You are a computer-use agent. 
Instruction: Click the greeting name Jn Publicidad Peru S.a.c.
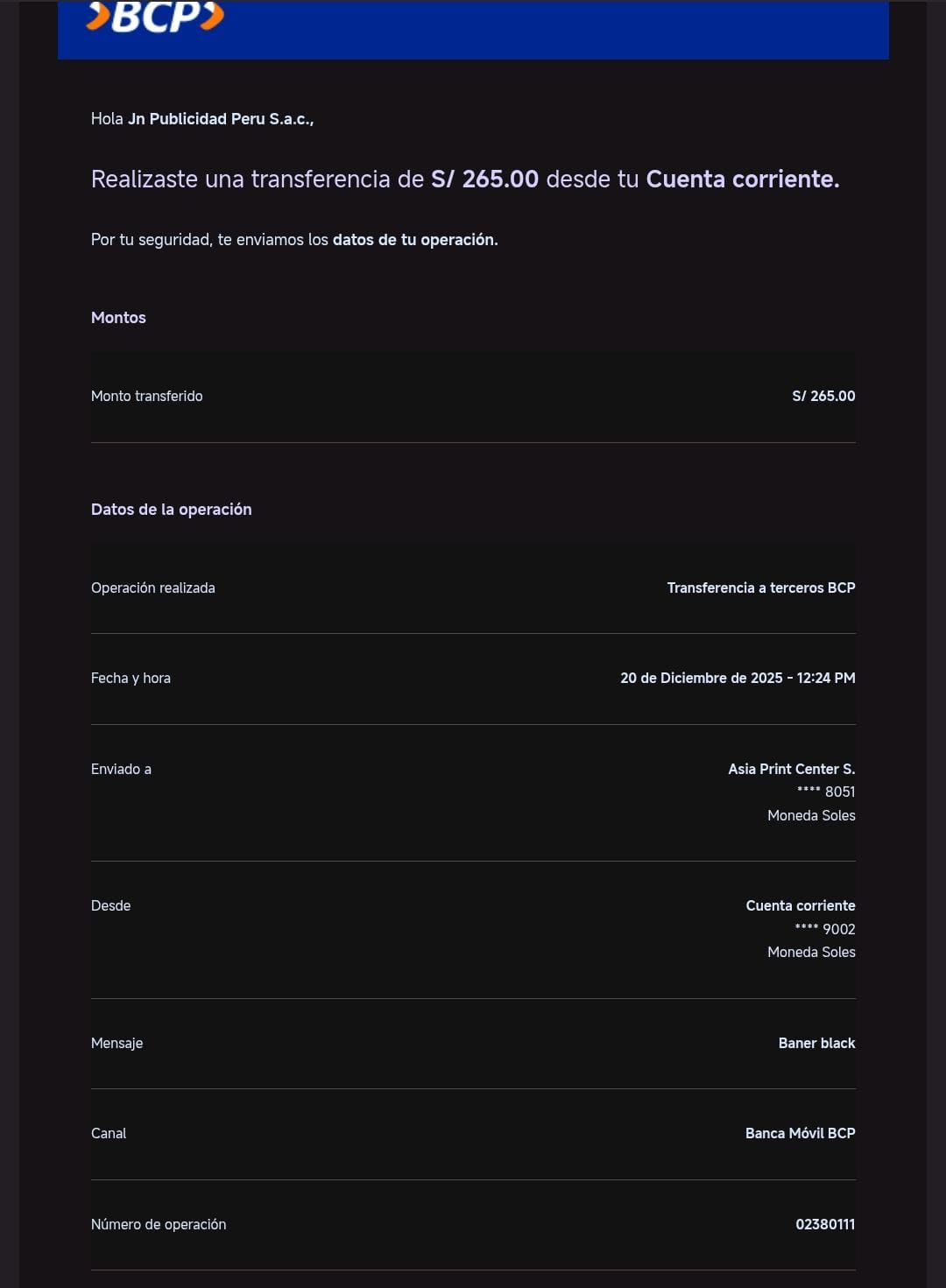[x=220, y=119]
